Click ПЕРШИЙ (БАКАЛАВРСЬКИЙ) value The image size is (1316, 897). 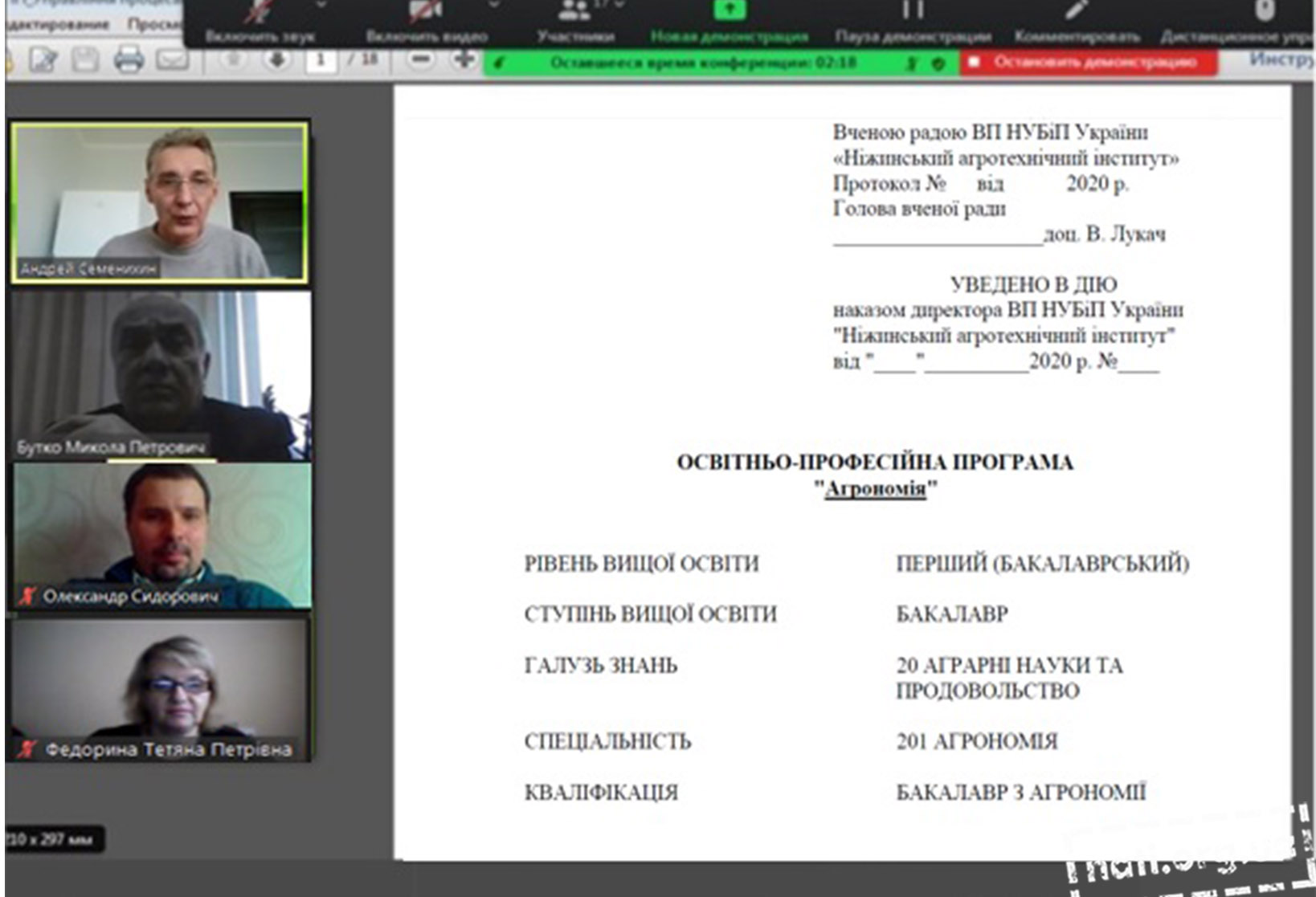[x=1042, y=564]
